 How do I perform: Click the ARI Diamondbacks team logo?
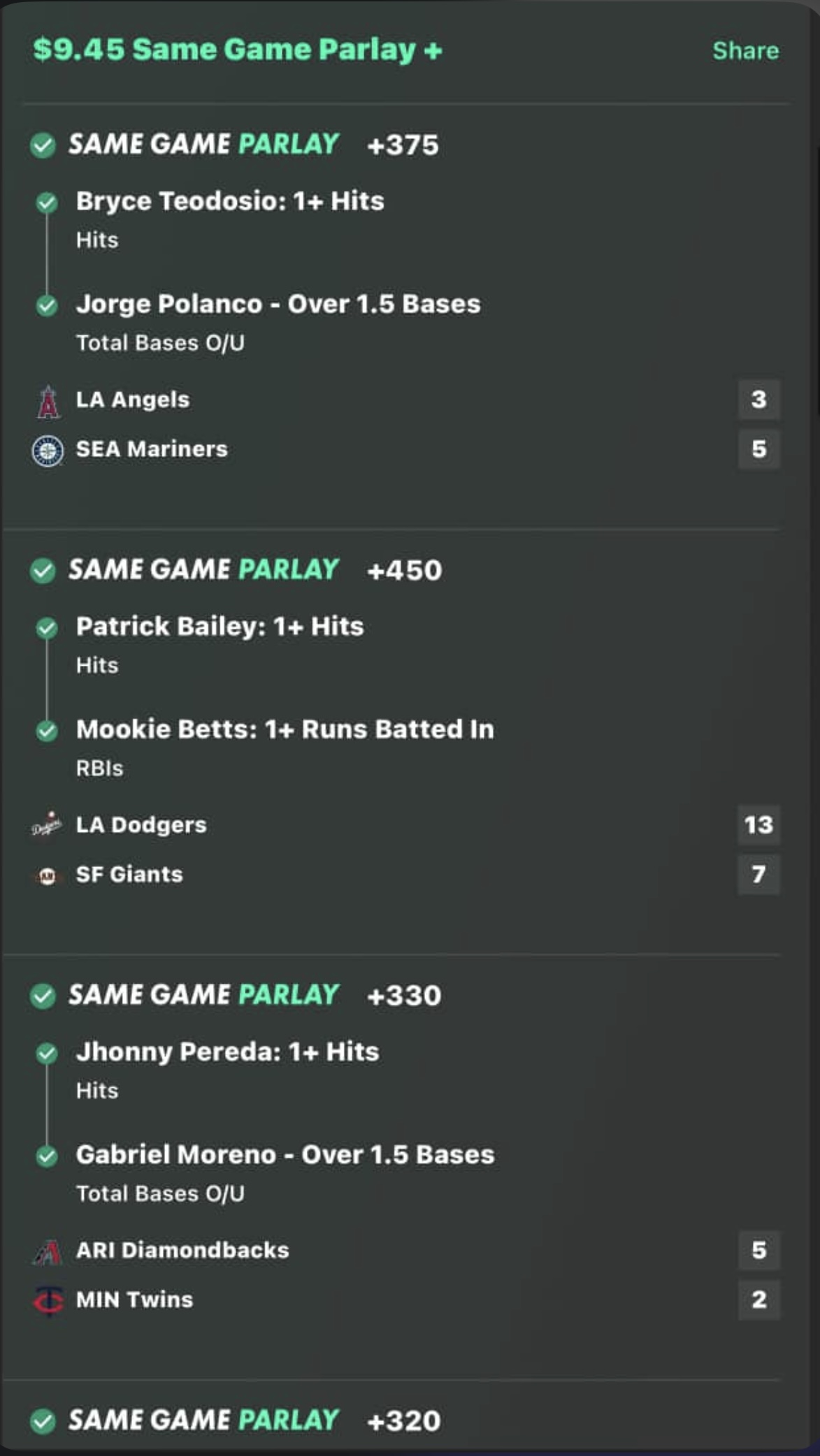(48, 1251)
